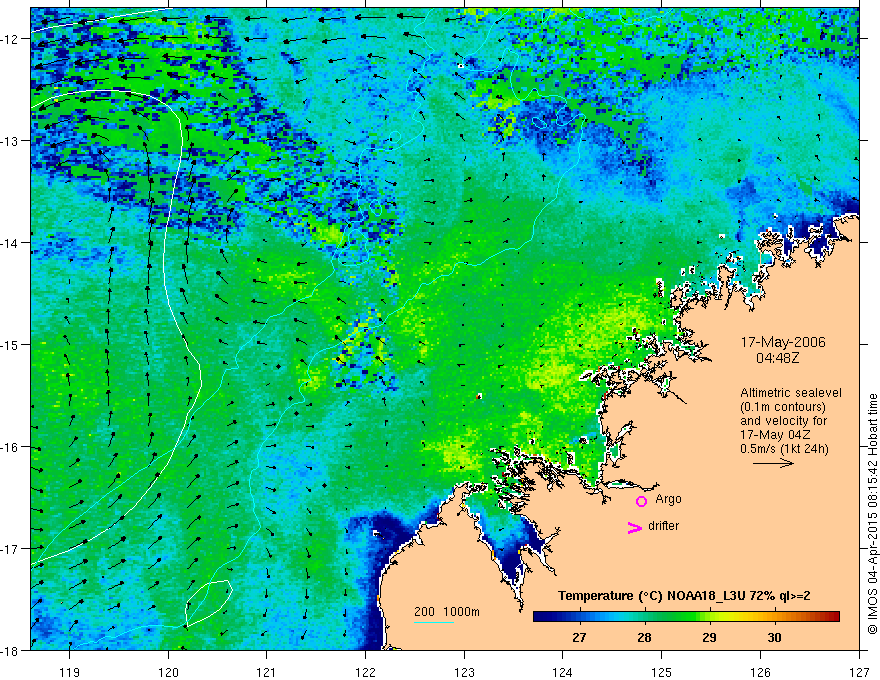Click the longitude axis label 123
Image resolution: width=880 pixels, height=680 pixels.
(x=464, y=672)
